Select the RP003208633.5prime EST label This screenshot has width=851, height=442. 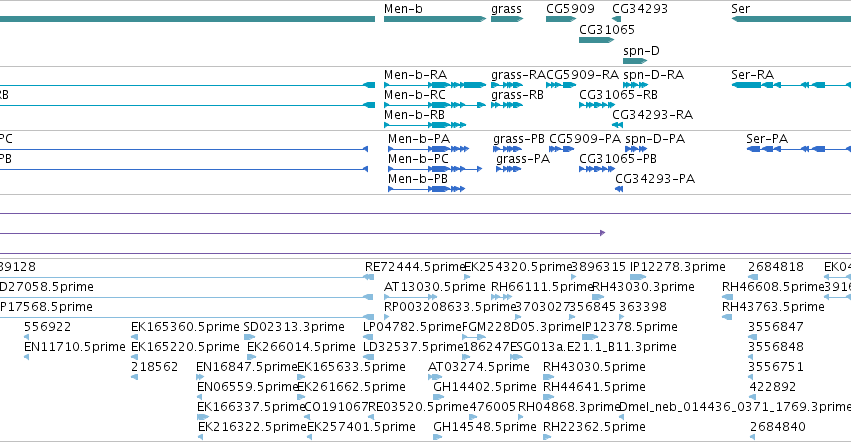coord(449,306)
